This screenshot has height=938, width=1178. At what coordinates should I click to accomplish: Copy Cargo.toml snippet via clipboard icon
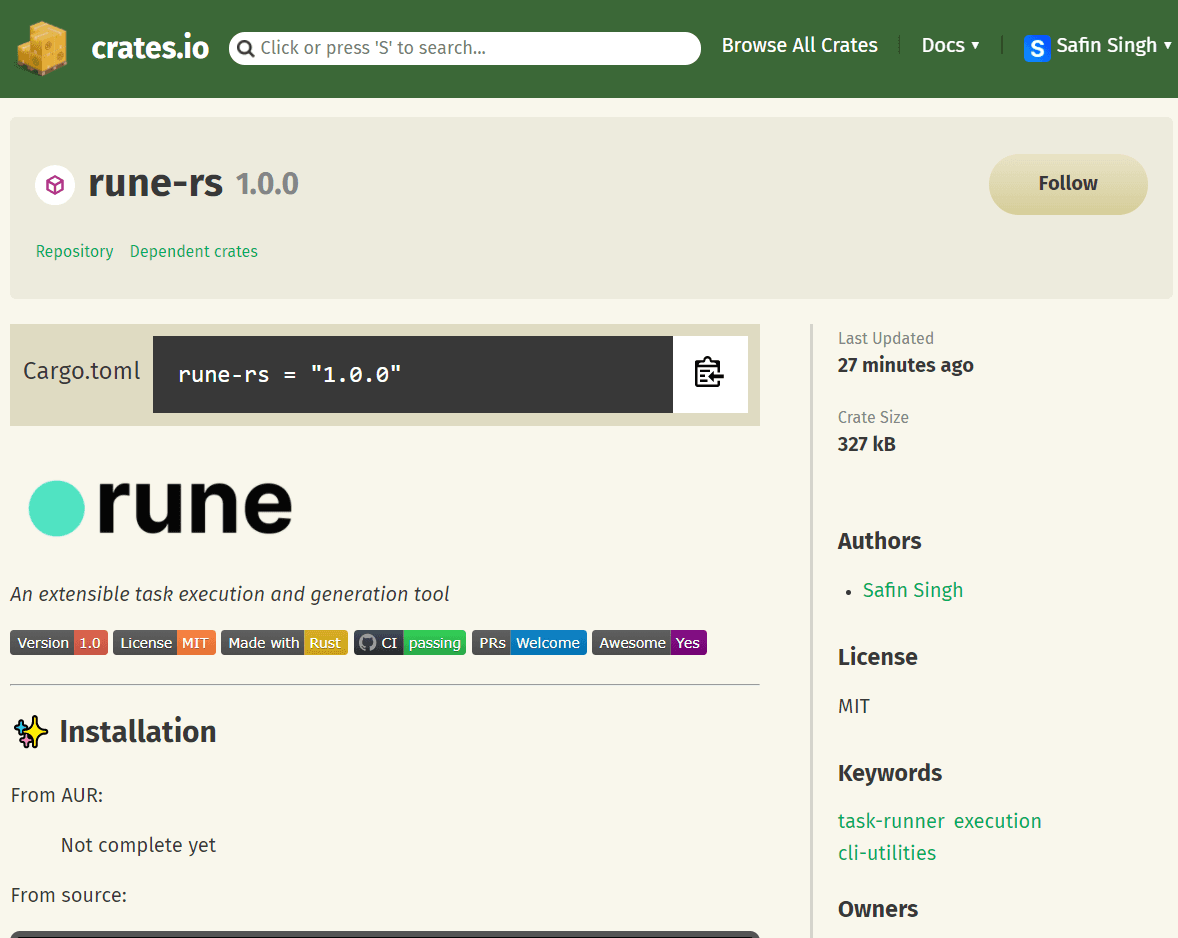tap(709, 373)
